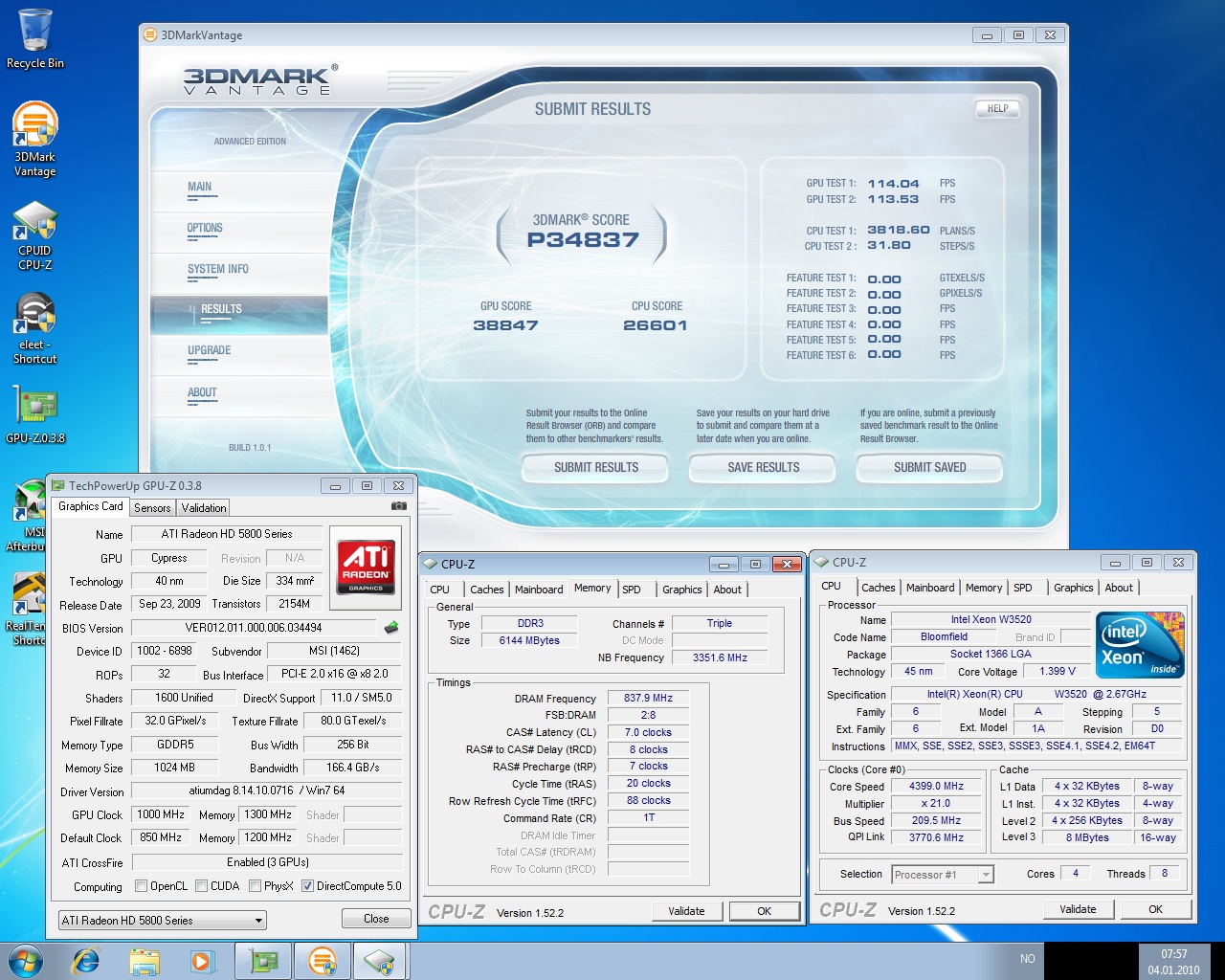Screen dimensions: 1225x980
Task: Open ABOUT in the 3DMark sidebar
Action: pos(202,392)
